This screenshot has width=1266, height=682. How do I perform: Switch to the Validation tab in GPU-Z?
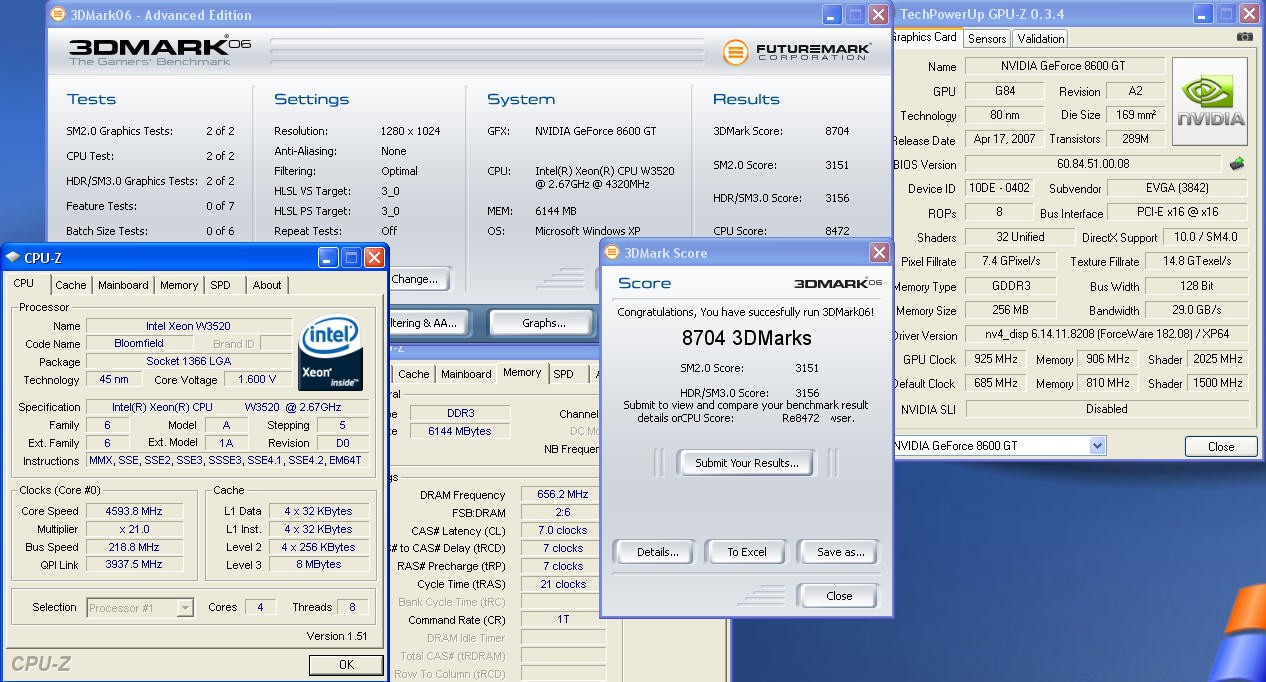coord(1041,39)
